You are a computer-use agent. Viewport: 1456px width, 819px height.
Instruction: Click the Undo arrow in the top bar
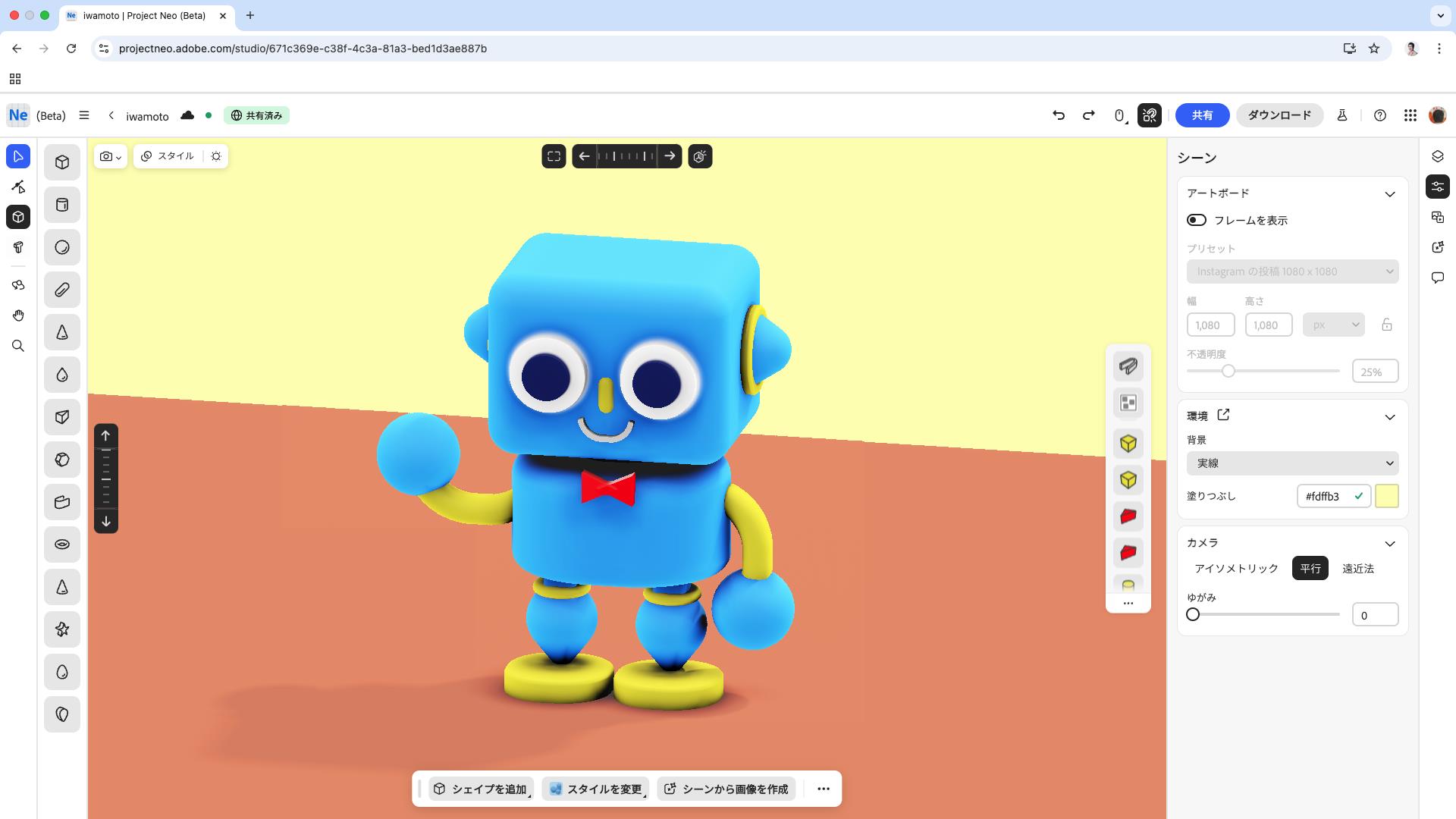(x=1059, y=115)
